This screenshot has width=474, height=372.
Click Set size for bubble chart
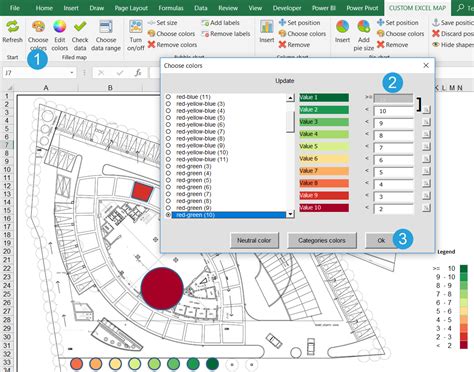point(162,23)
